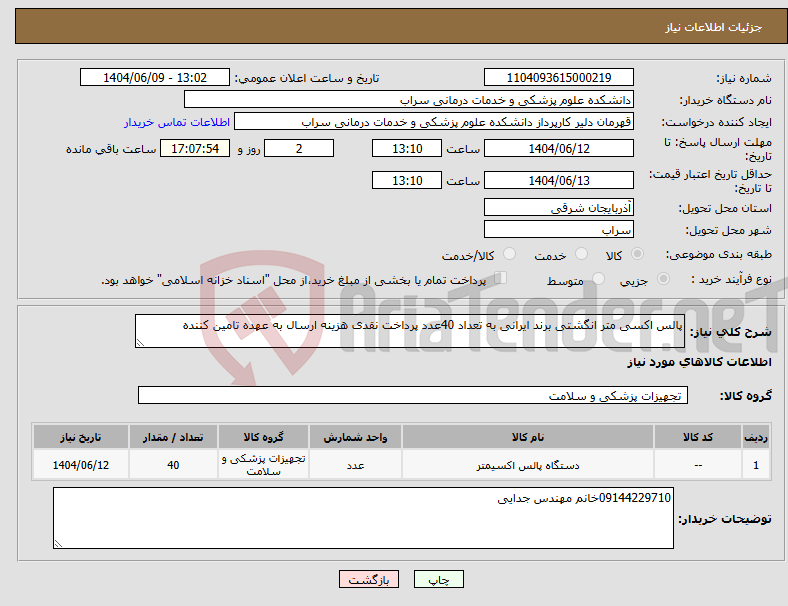The height and width of the screenshot is (606, 788).
Task: Click the واحد شمارش column header
Action: click(355, 437)
